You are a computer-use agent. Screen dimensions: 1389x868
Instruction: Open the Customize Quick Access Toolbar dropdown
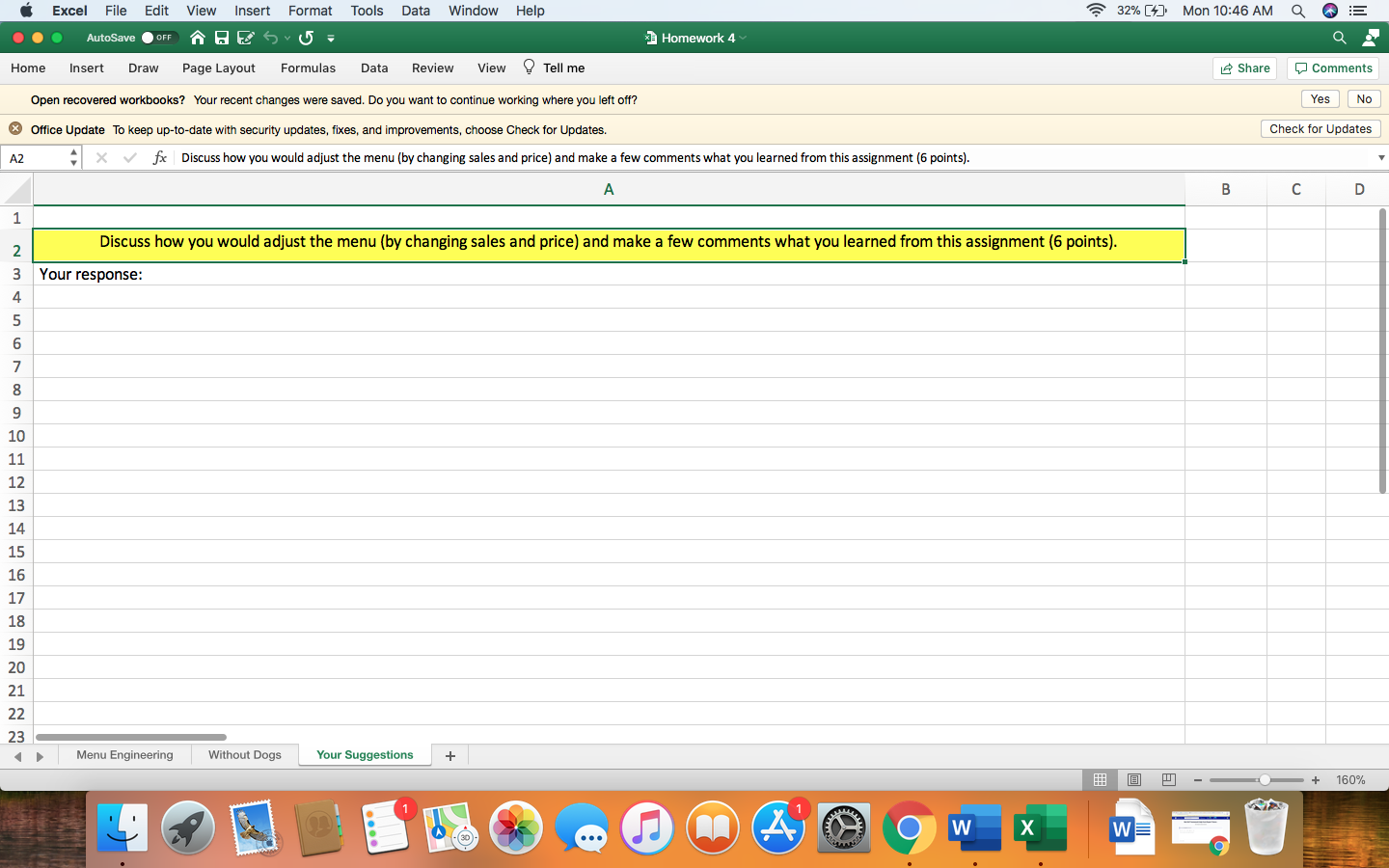coord(330,40)
